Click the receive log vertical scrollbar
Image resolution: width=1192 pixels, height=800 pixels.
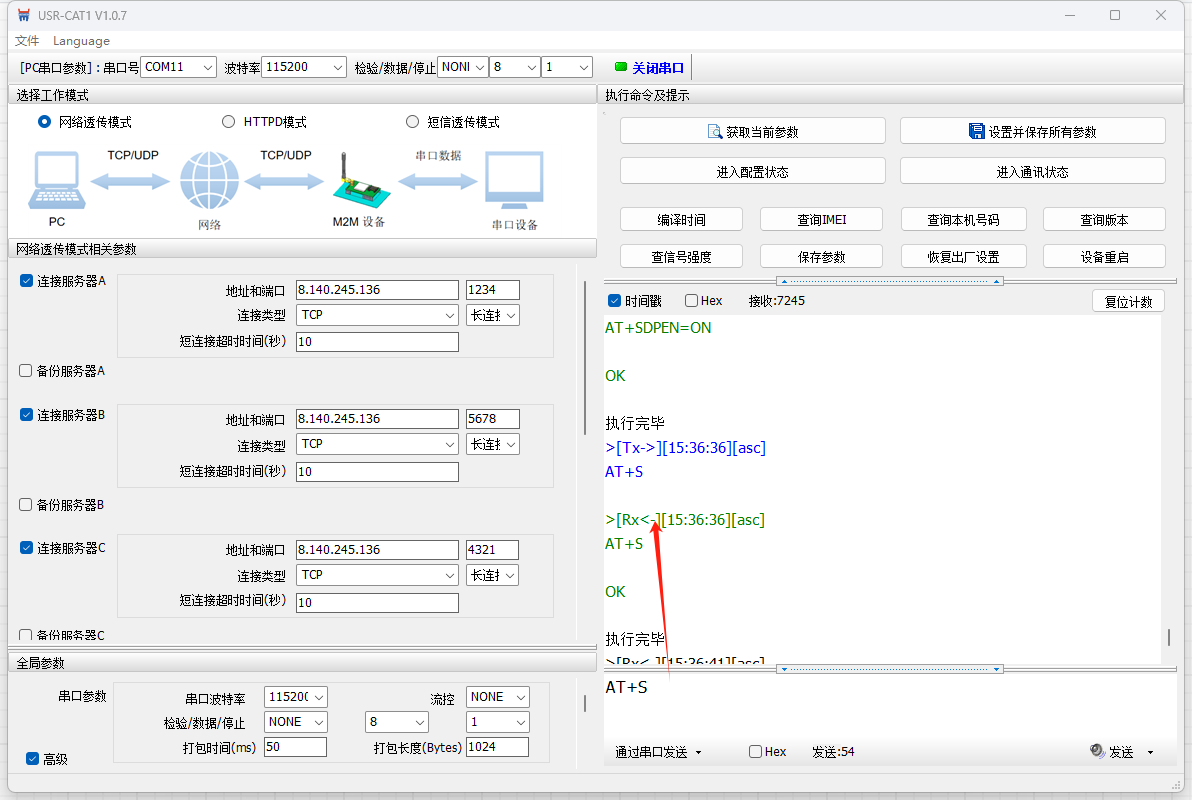pyautogui.click(x=1167, y=637)
